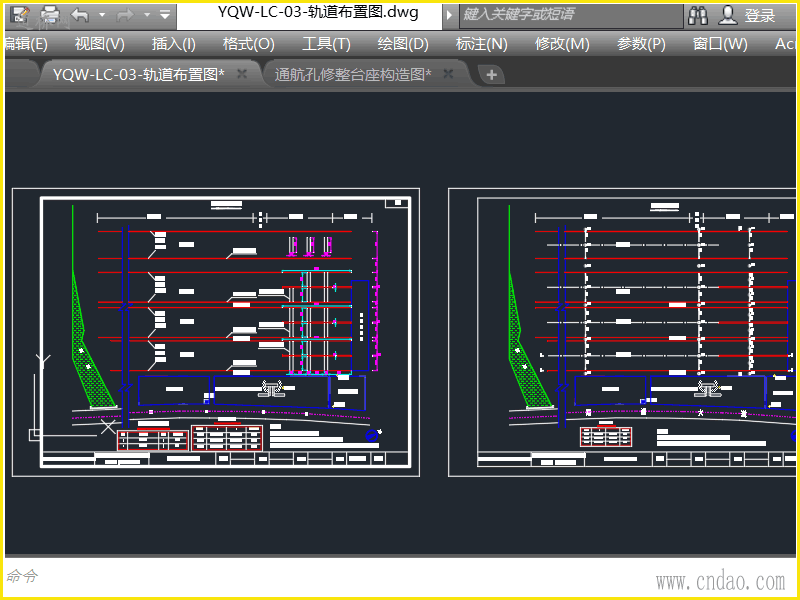Image resolution: width=800 pixels, height=600 pixels.
Task: Click the binoculars search icon
Action: (697, 15)
